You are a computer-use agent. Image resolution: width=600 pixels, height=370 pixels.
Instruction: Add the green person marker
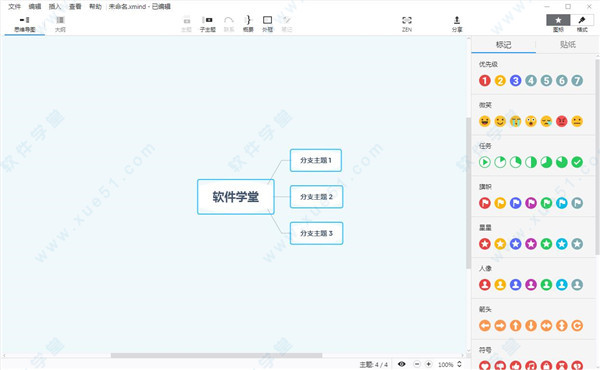click(x=546, y=285)
